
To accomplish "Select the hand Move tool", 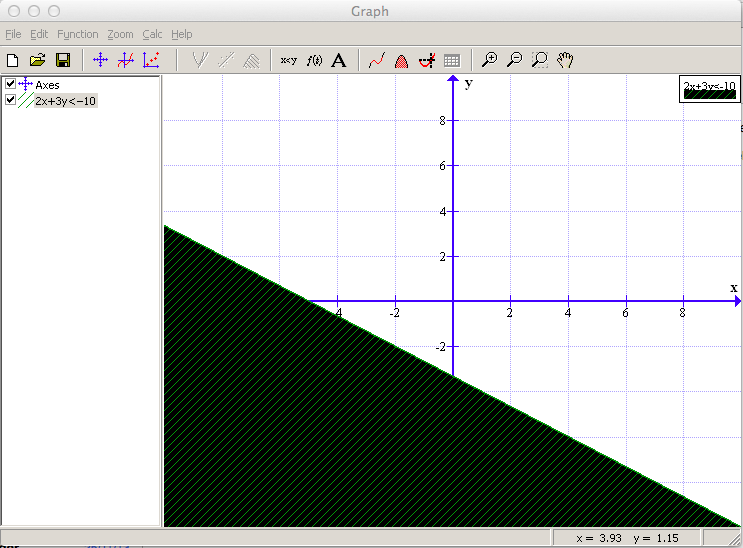I will pos(565,60).
